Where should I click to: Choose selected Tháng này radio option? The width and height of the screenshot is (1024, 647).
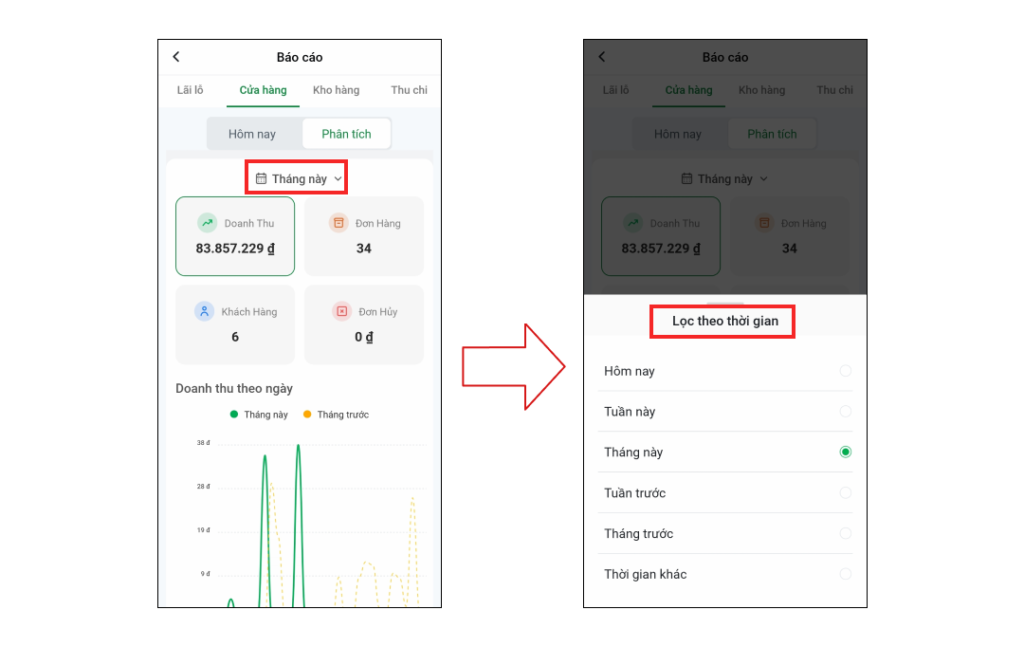pos(845,452)
